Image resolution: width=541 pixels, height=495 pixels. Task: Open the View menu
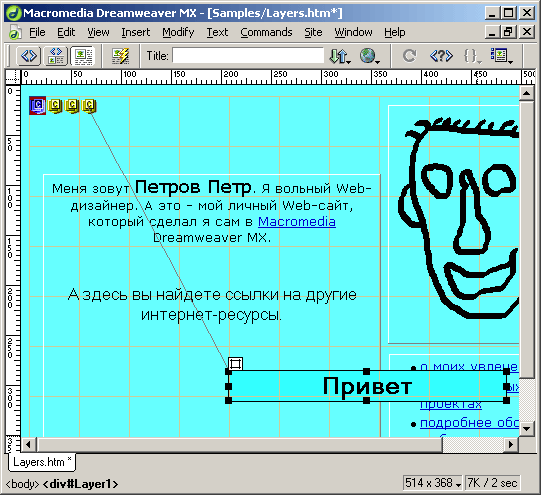tap(98, 32)
